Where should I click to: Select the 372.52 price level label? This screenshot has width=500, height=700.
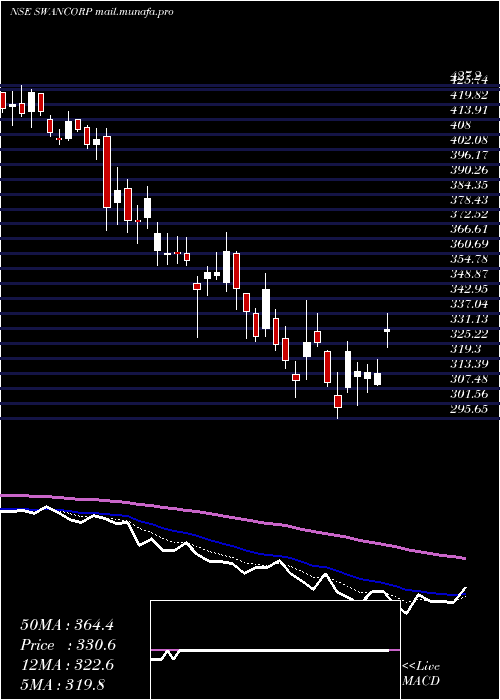pyautogui.click(x=470, y=215)
